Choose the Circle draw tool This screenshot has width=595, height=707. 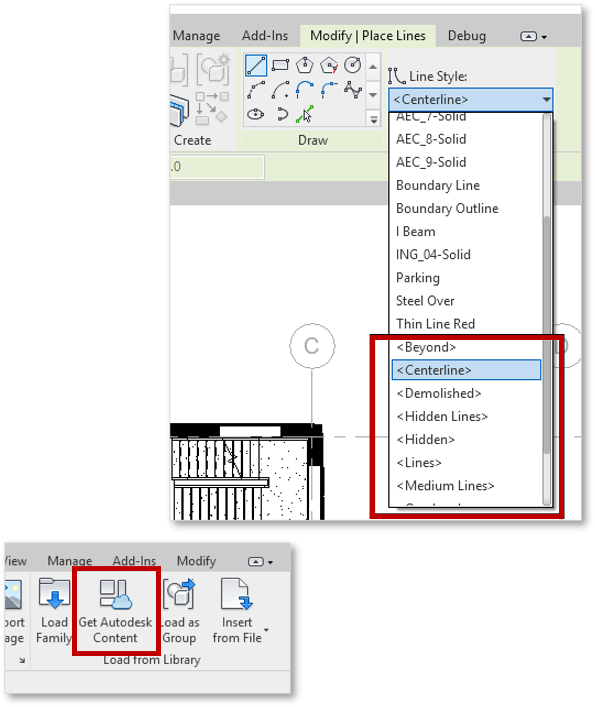click(352, 65)
